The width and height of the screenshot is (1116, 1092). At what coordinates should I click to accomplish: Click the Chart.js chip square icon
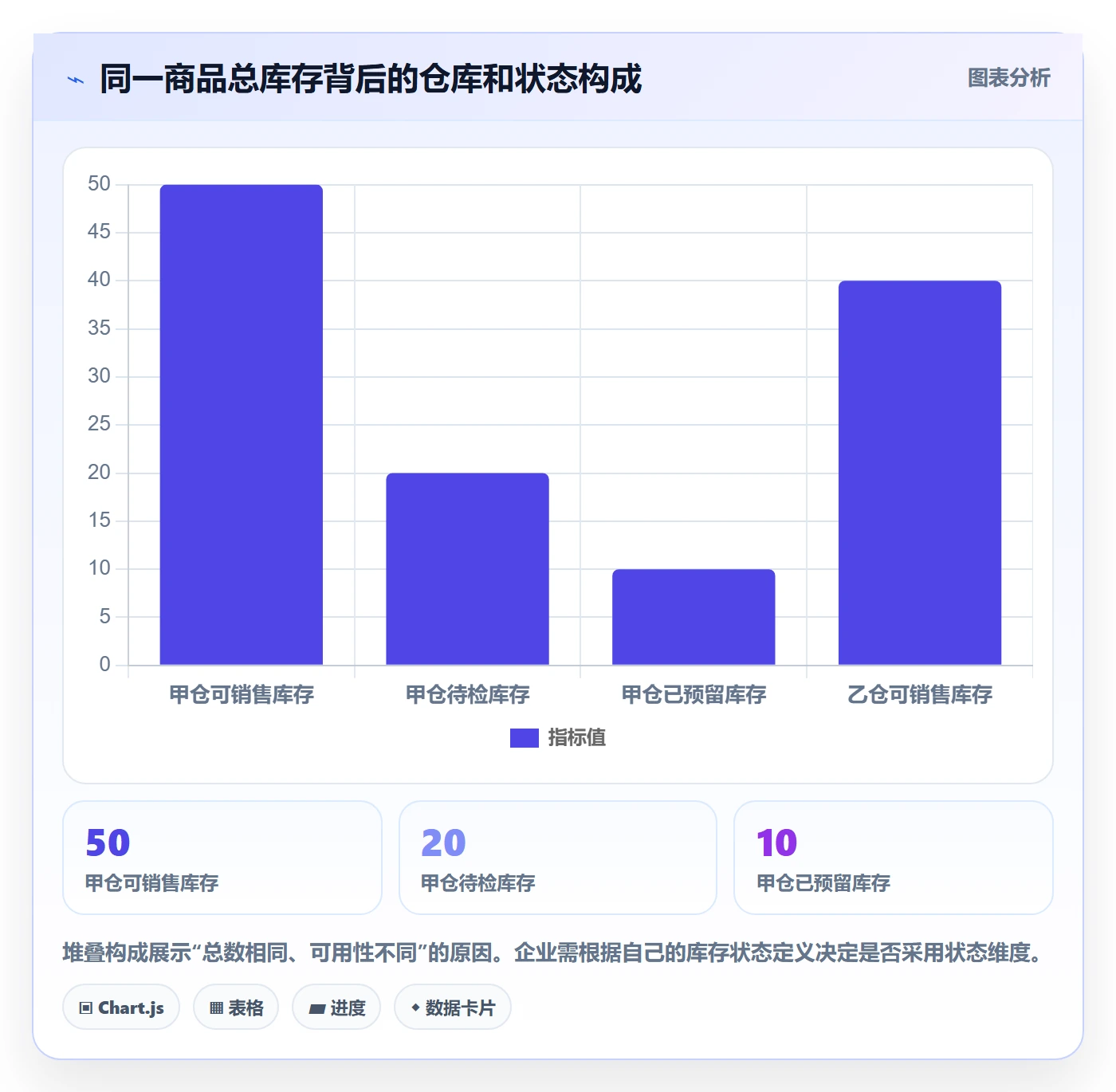[86, 1008]
